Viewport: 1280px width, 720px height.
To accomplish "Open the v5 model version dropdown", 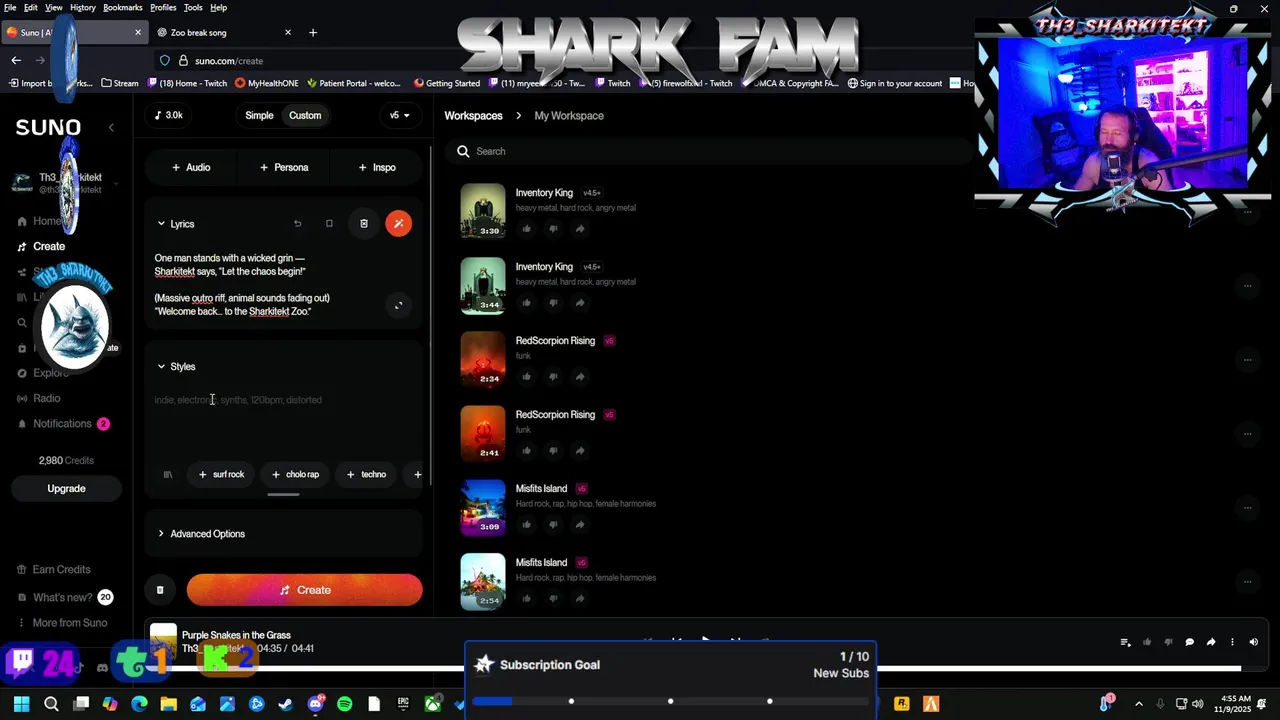I will click(400, 115).
